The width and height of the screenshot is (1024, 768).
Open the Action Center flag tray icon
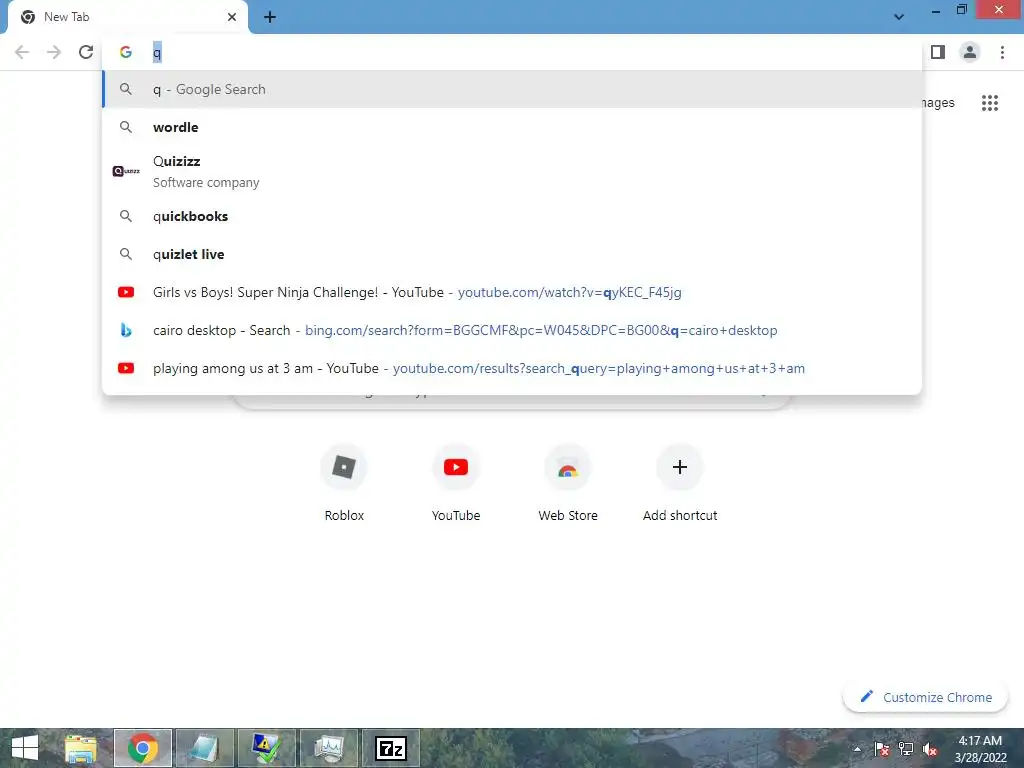click(882, 749)
